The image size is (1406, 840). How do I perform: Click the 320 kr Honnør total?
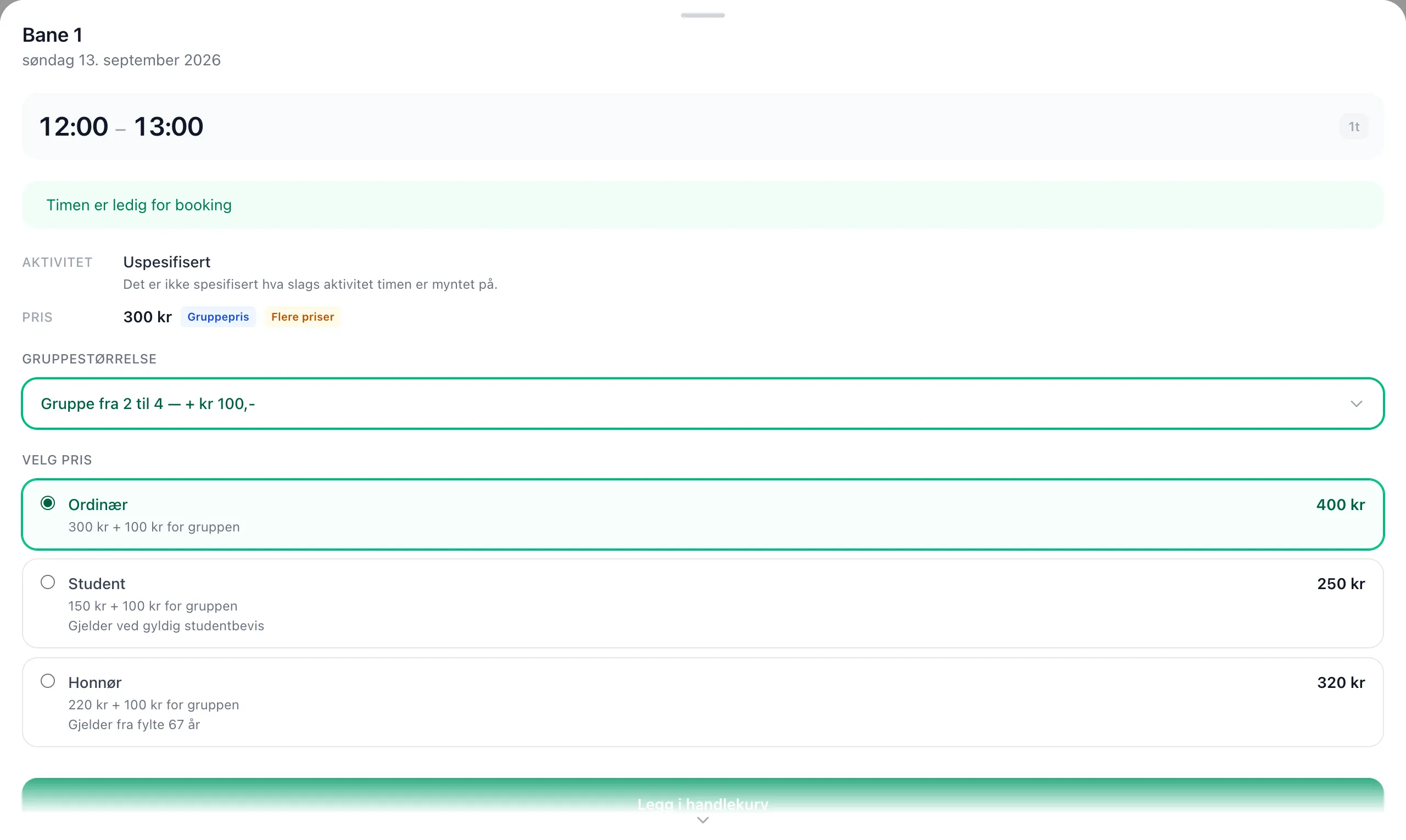pyautogui.click(x=1341, y=682)
